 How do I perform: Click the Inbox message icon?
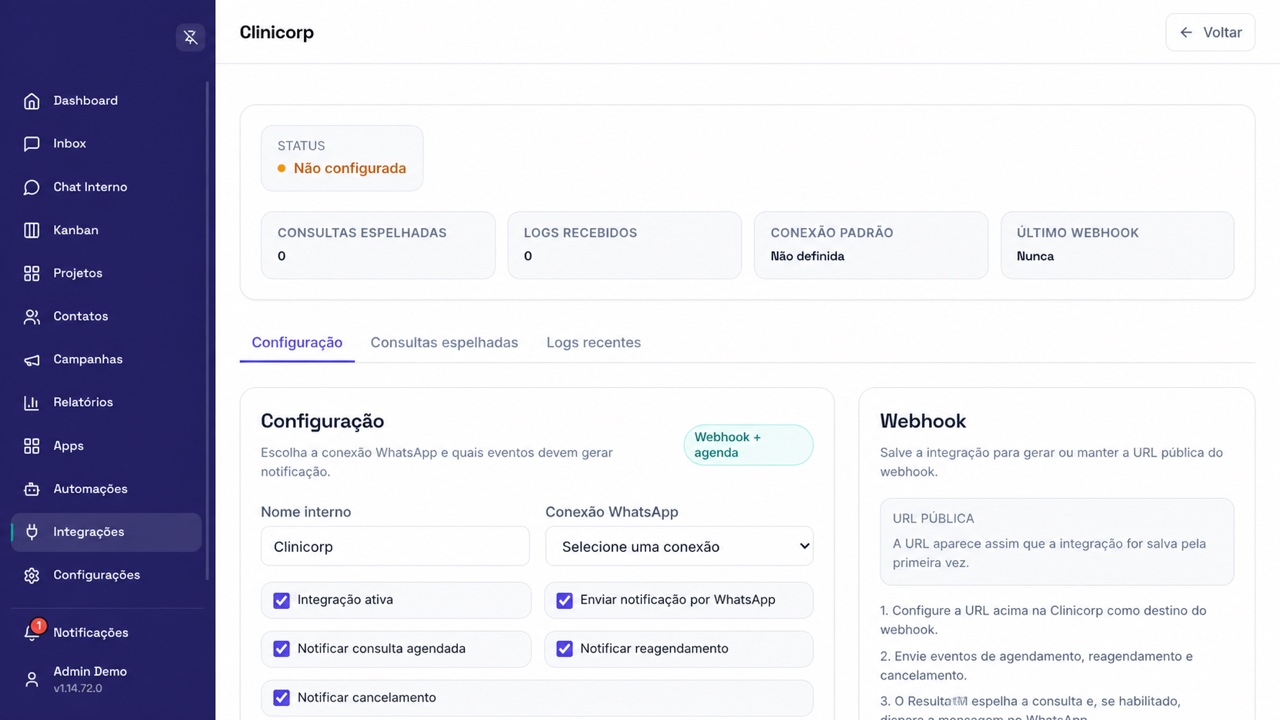point(32,144)
